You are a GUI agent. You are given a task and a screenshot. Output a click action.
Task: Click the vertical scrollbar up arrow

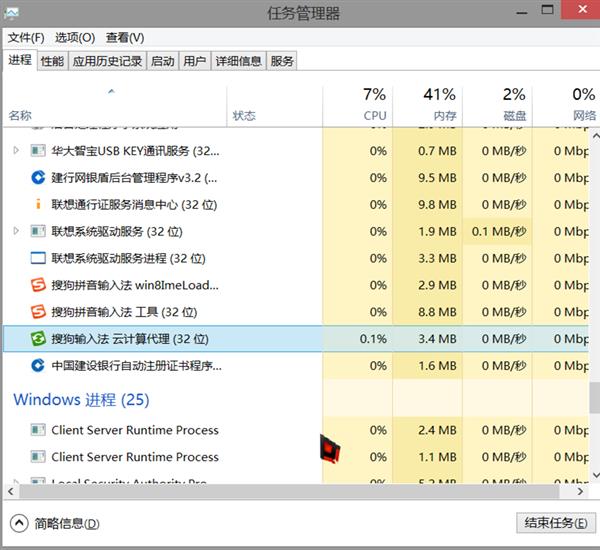point(595,135)
